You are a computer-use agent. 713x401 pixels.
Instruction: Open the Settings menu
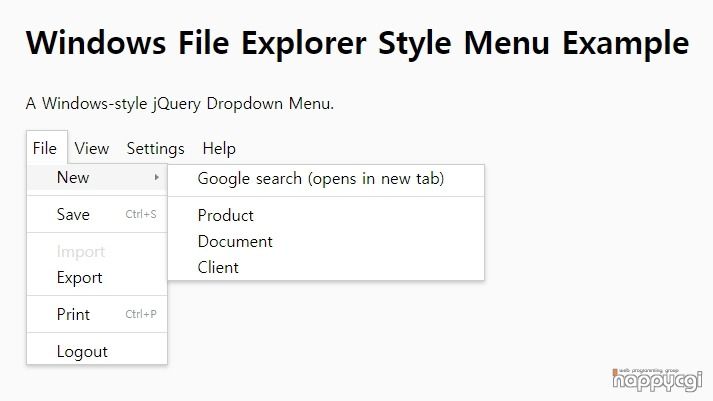point(156,148)
